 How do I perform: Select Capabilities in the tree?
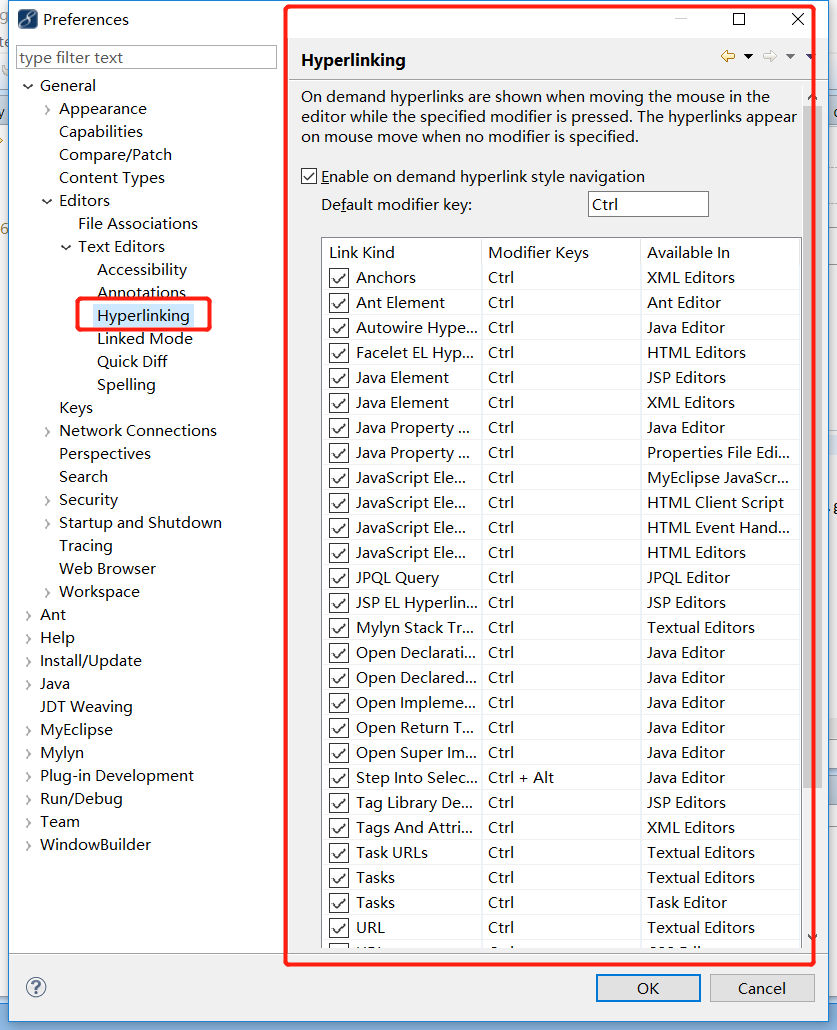click(101, 131)
